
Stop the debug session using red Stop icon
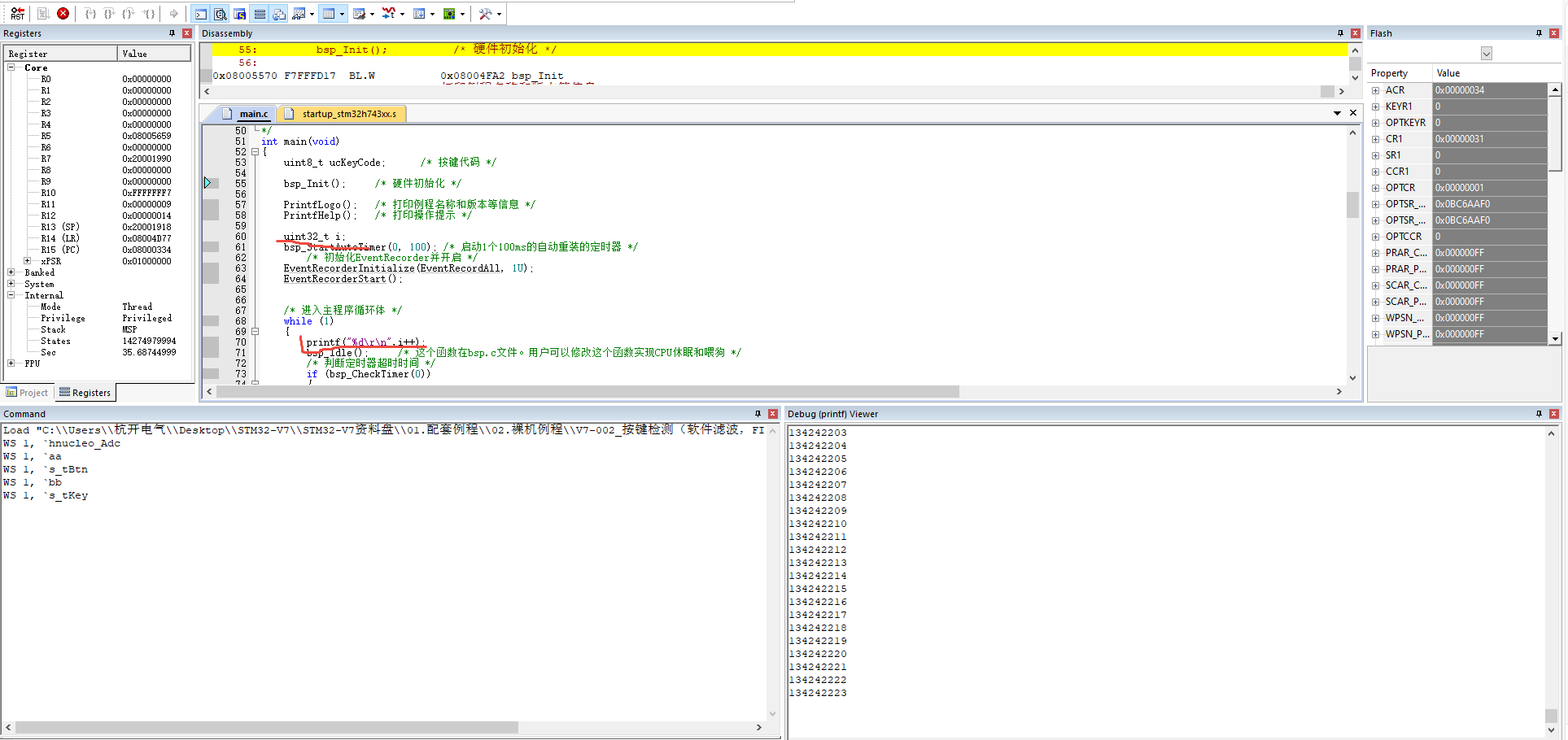coord(63,14)
